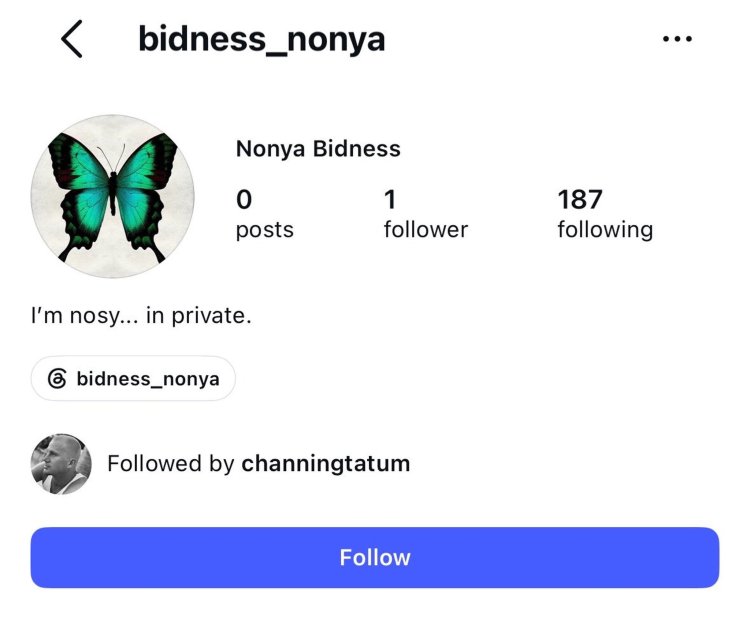
Task: Select the bidness_nonya username header
Action: pos(262,40)
